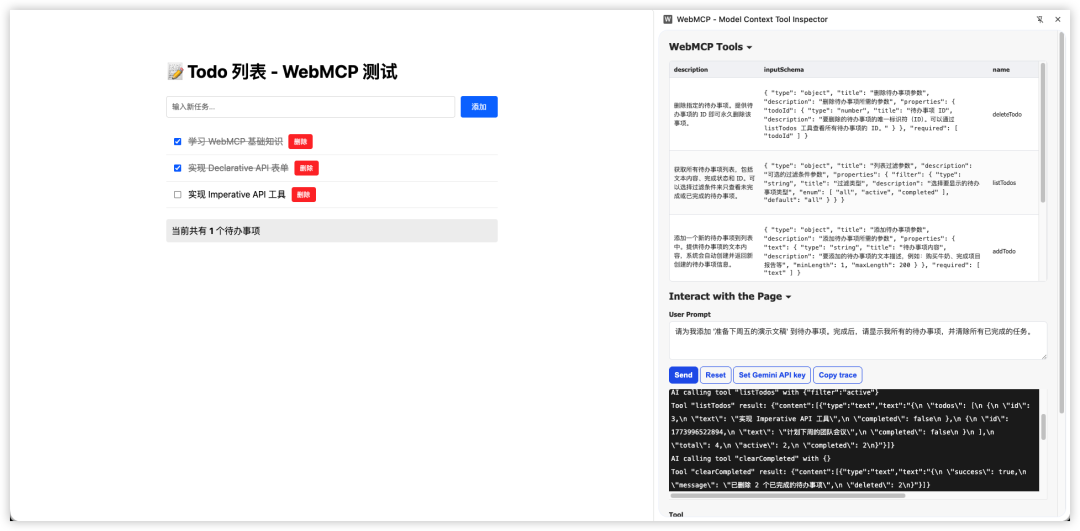Viewport: 1080px width, 531px height.
Task: Click into the User Prompt textarea
Action: [x=858, y=340]
